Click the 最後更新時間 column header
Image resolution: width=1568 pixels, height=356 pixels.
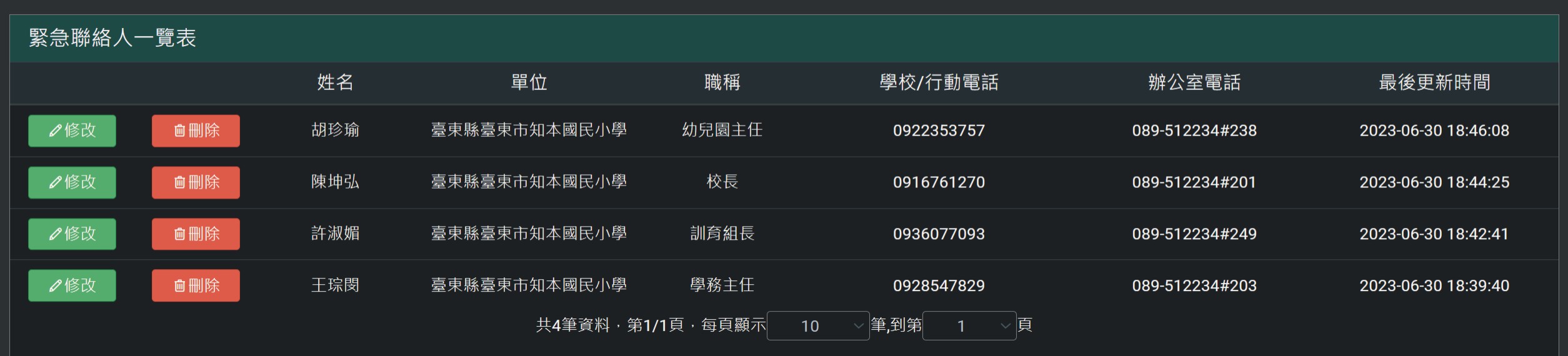(x=1434, y=82)
